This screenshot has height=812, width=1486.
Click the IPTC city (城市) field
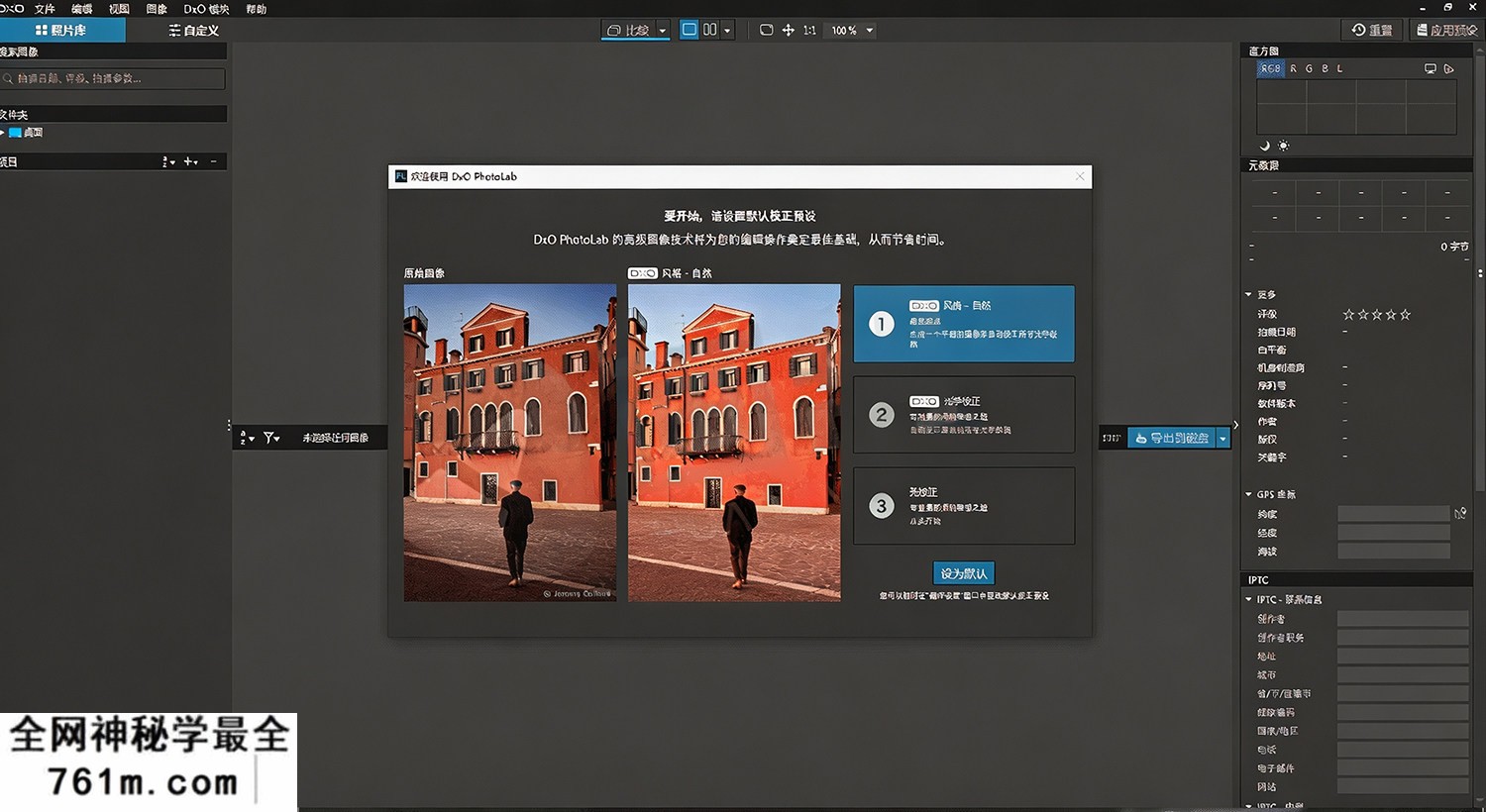(x=1403, y=675)
